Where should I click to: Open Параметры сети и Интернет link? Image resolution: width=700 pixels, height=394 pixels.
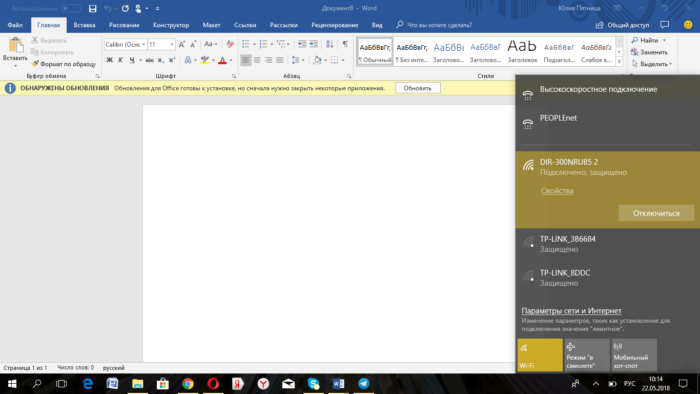tap(571, 311)
